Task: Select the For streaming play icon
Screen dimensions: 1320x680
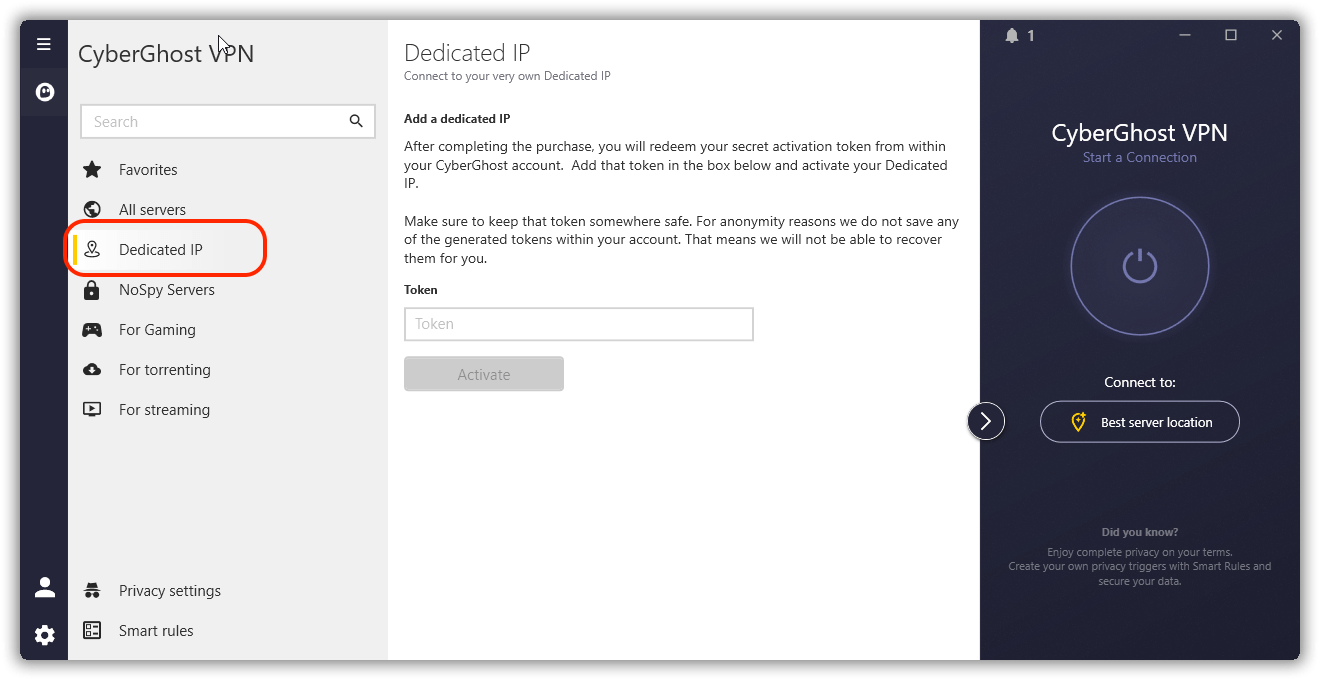Action: click(x=92, y=410)
